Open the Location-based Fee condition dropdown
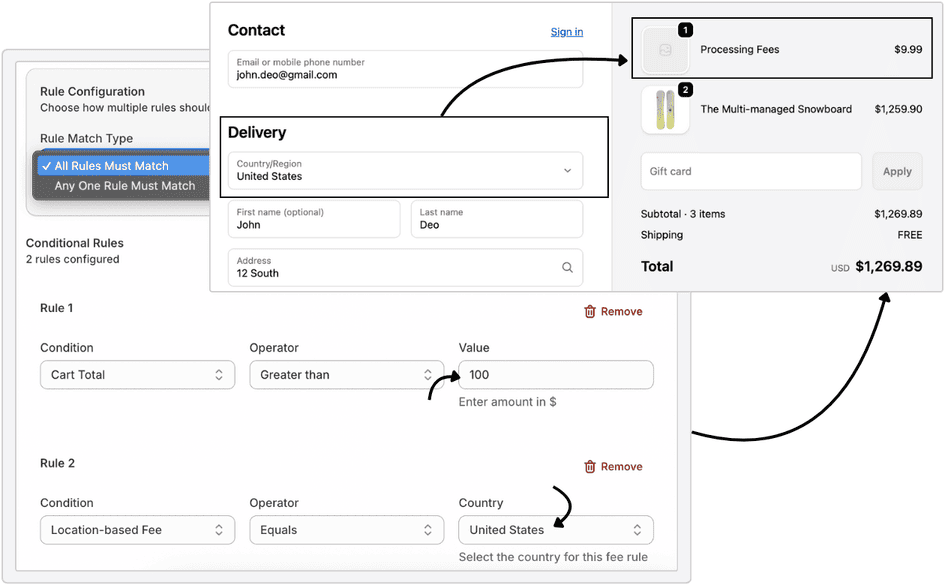This screenshot has height=585, width=945. [137, 529]
